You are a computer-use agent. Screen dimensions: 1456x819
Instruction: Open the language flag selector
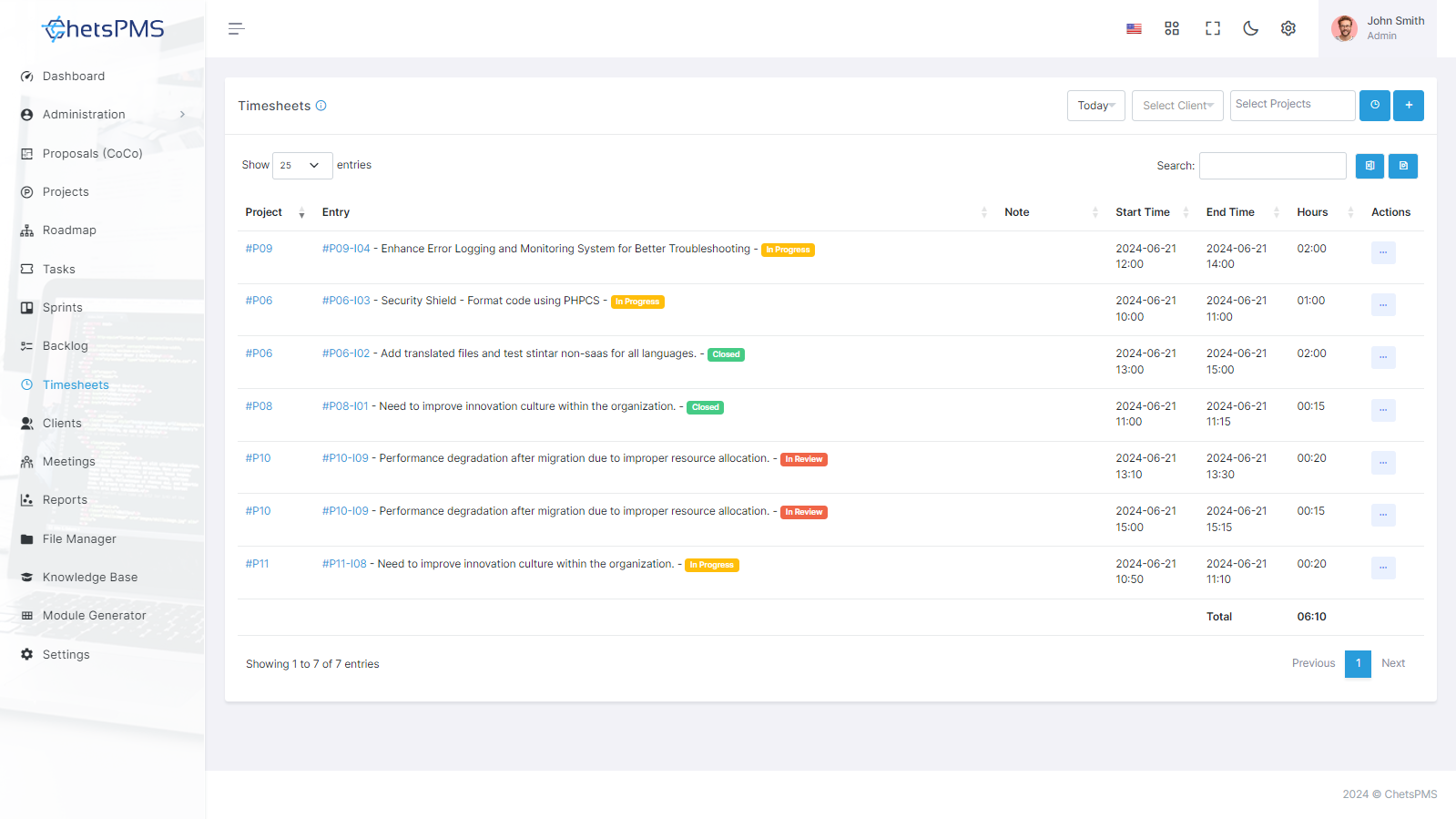1134,29
